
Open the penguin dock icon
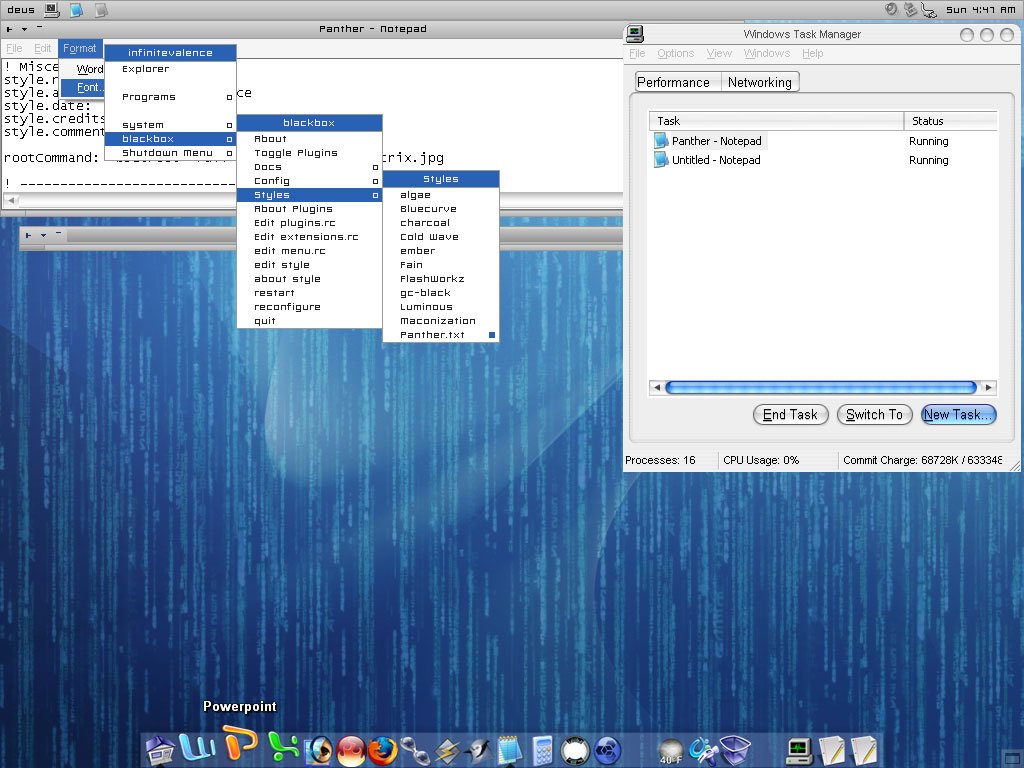pyautogui.click(x=479, y=750)
